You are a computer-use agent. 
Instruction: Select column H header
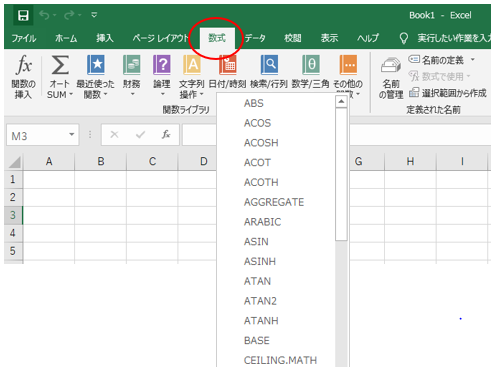pos(410,162)
